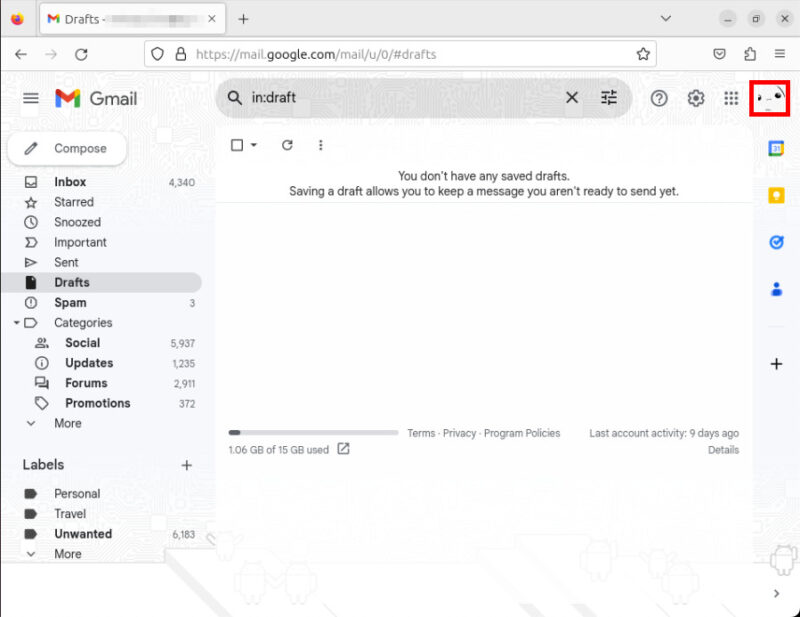
Task: Open Google Keep from the side panel
Action: (x=777, y=195)
